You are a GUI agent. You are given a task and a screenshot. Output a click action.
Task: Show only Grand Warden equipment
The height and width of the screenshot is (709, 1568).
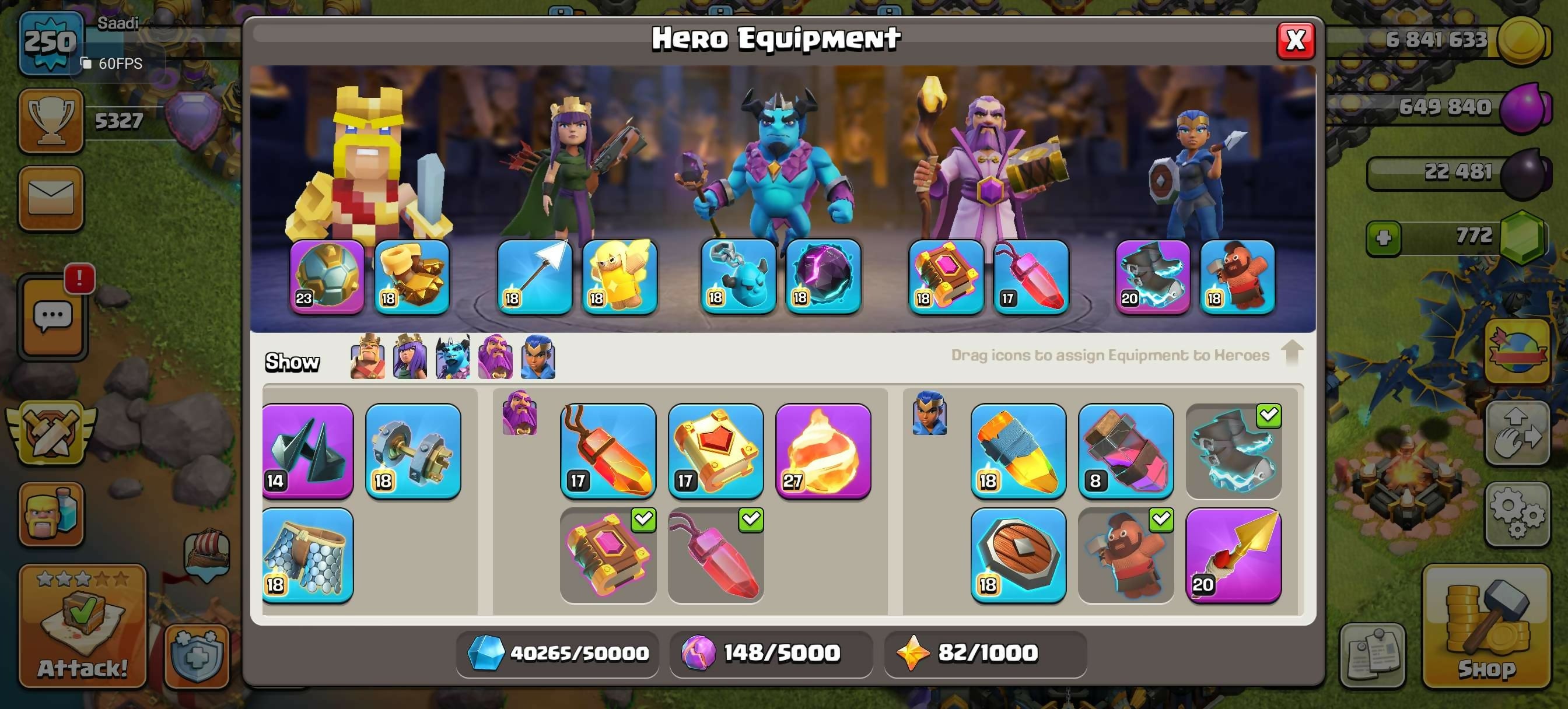coord(495,357)
